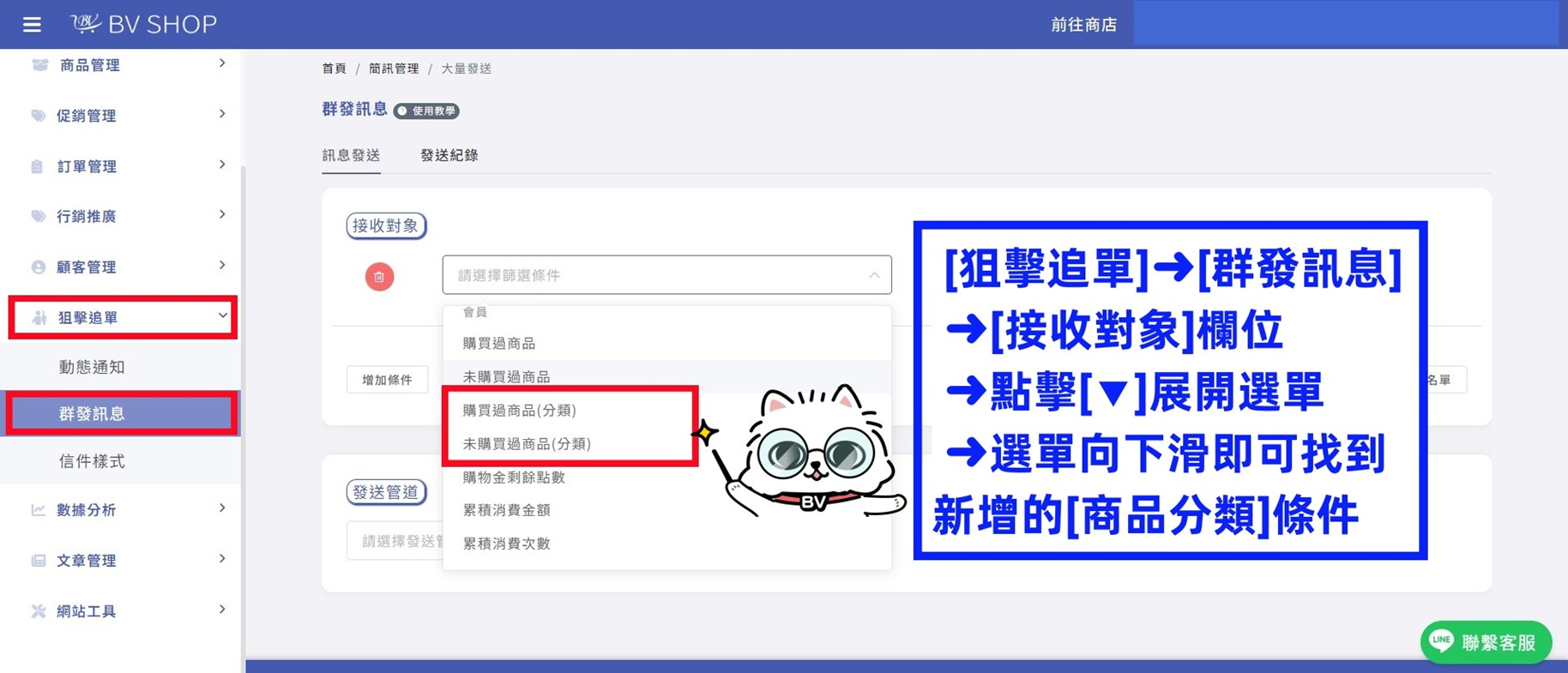Expand the 商品管理 chevron

pyautogui.click(x=222, y=63)
